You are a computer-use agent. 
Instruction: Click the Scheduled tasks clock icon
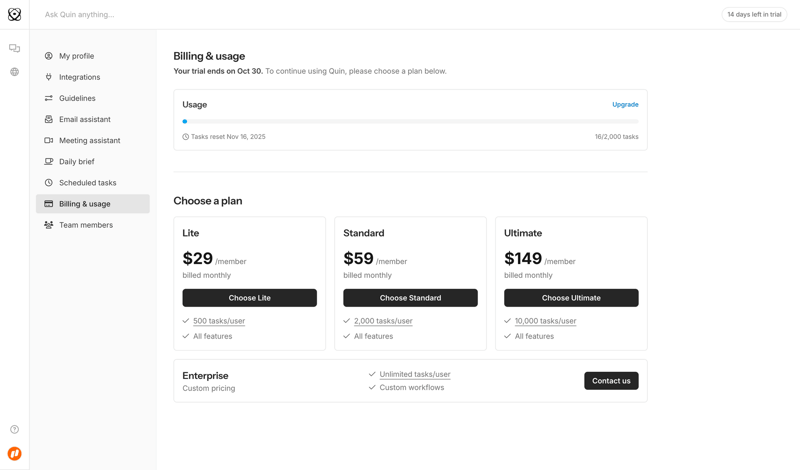[48, 183]
